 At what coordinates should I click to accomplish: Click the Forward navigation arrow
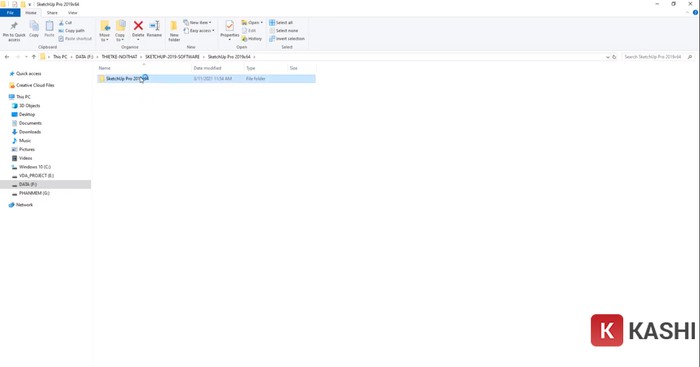(17, 57)
